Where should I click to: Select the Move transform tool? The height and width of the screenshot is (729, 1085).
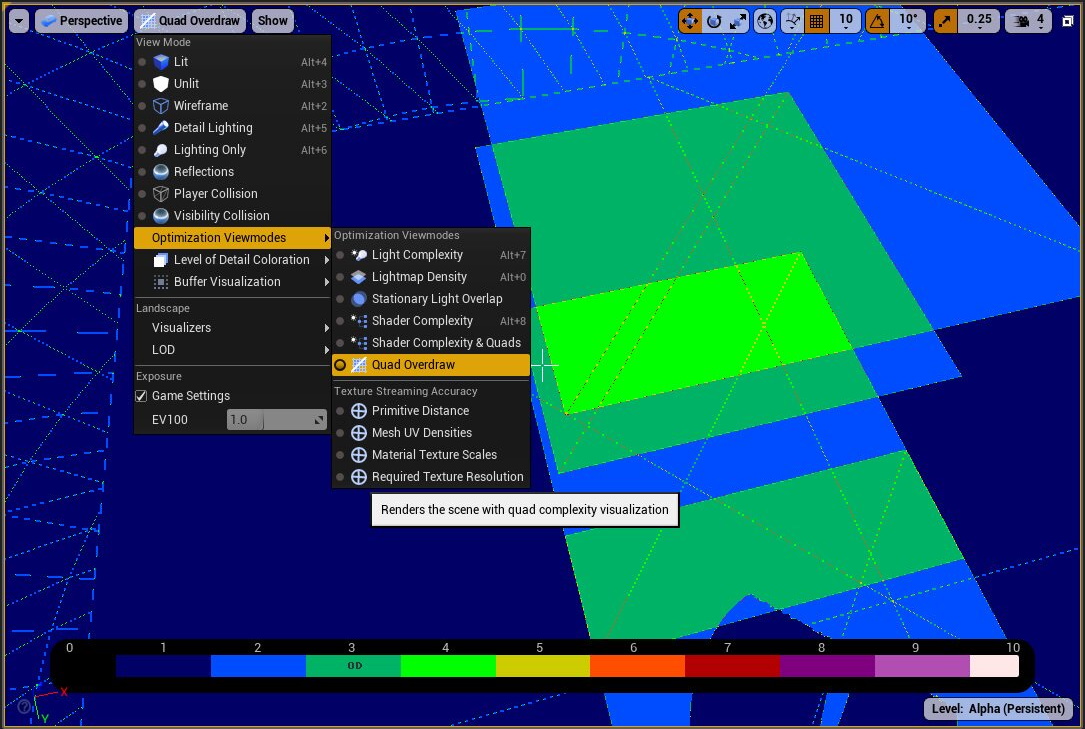tap(691, 20)
